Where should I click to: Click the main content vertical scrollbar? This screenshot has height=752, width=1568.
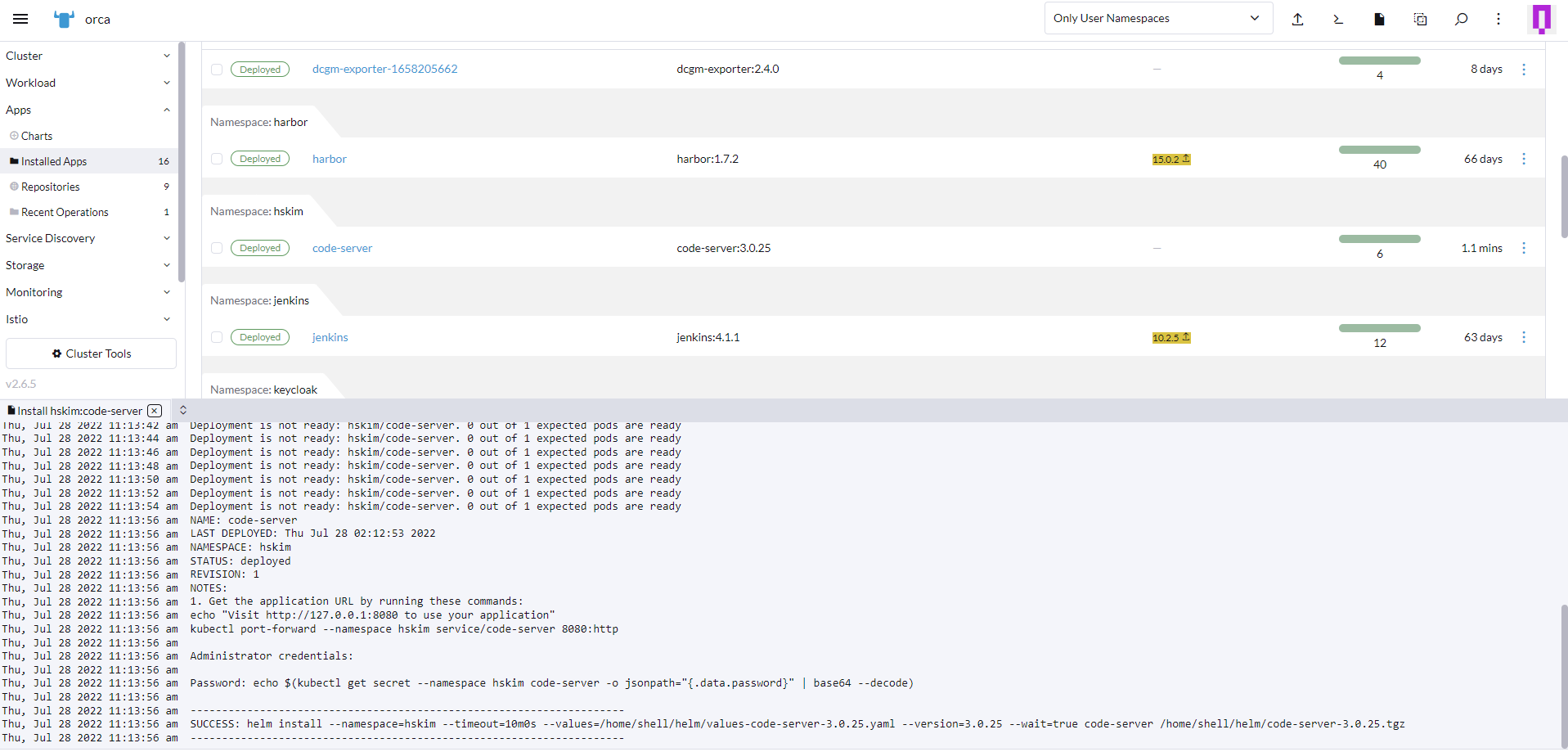coord(1564,196)
